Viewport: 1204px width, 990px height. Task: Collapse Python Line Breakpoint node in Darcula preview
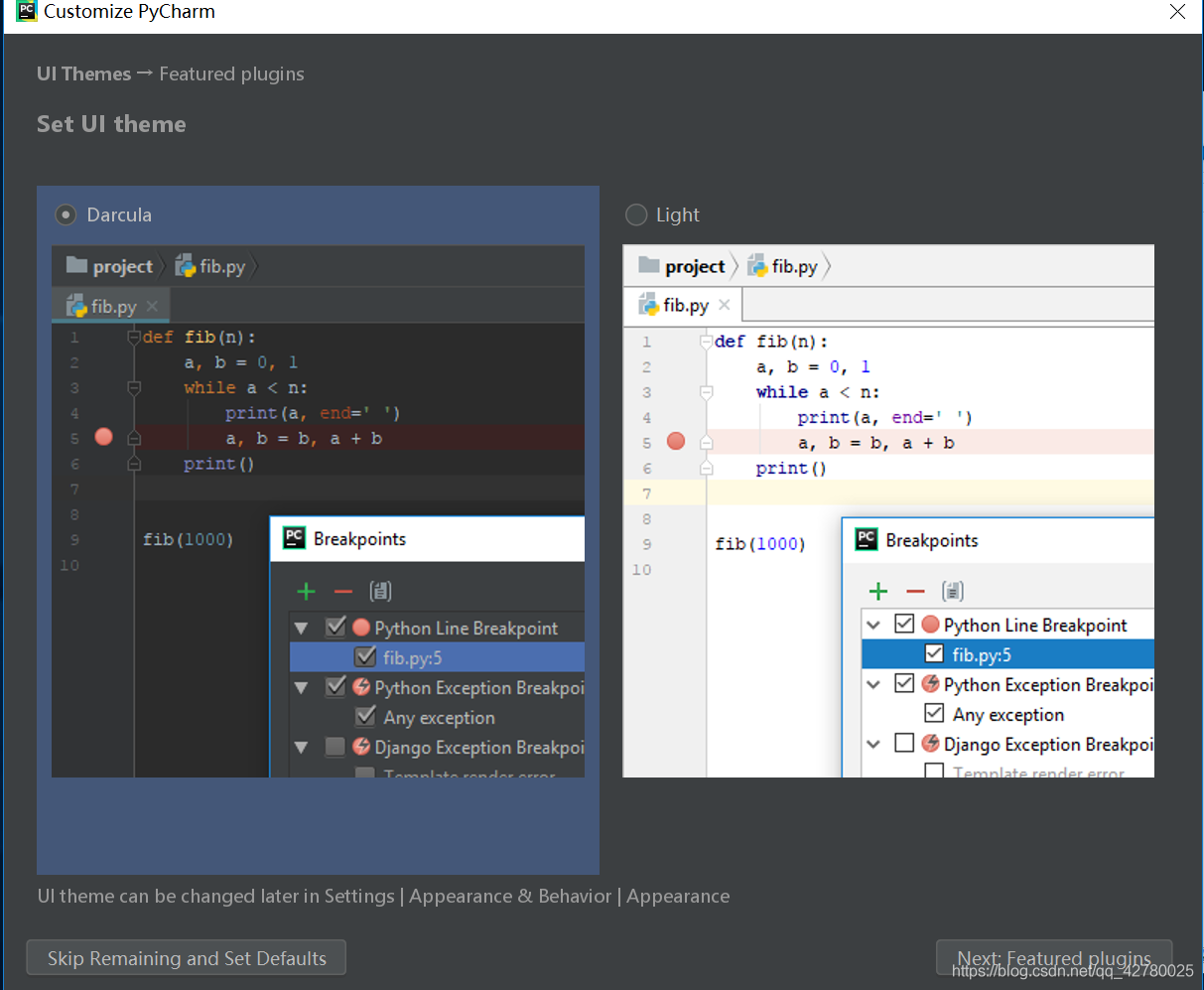pyautogui.click(x=302, y=629)
